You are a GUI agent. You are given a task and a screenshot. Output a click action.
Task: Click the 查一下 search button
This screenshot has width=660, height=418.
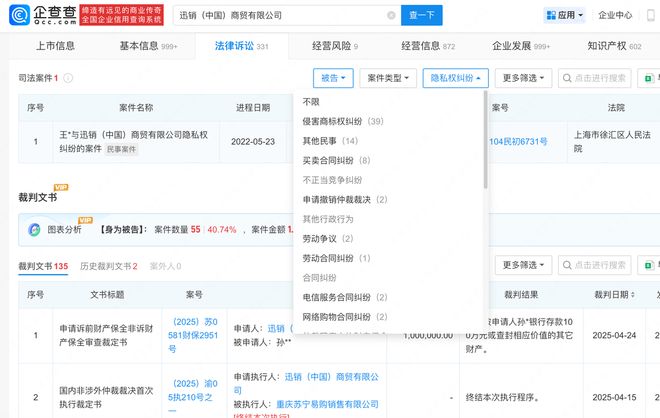point(422,16)
